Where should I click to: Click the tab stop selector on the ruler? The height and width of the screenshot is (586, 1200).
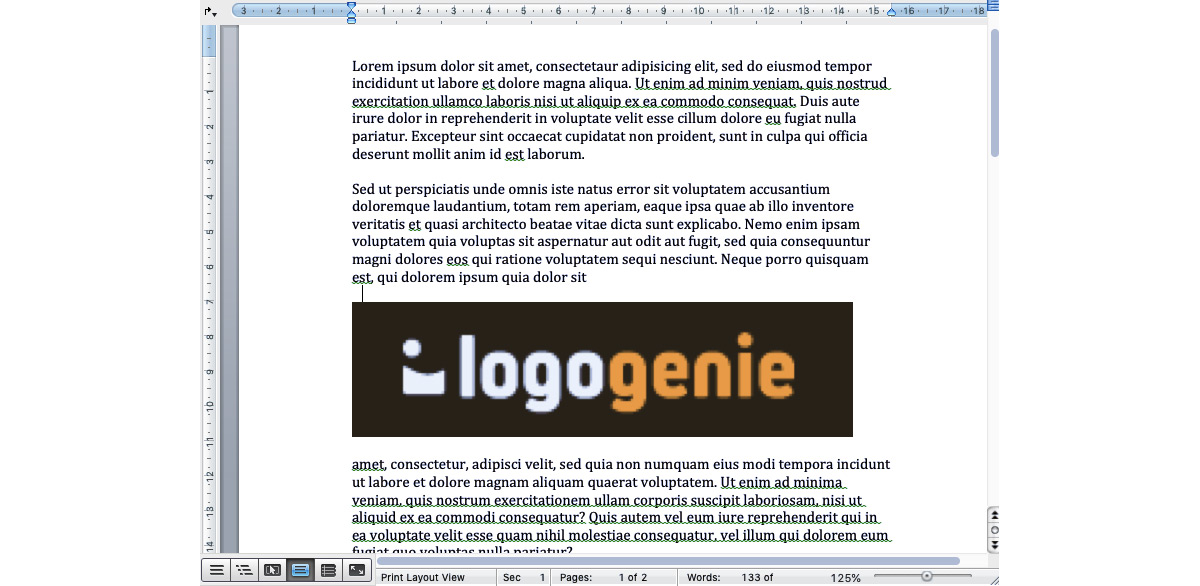208,10
